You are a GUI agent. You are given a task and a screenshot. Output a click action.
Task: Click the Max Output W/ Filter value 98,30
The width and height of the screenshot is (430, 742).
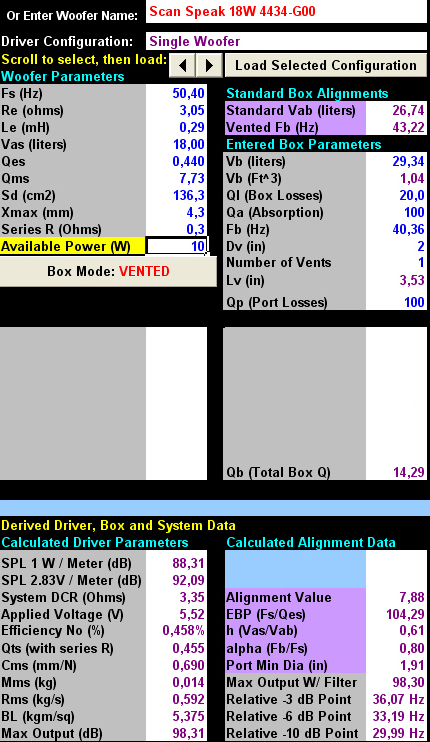point(408,682)
